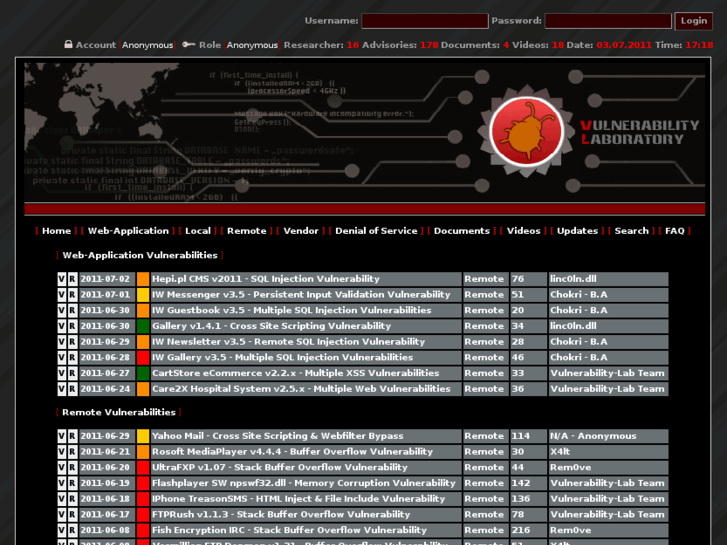Open the Vendor menu item
The image size is (727, 545).
[x=301, y=231]
